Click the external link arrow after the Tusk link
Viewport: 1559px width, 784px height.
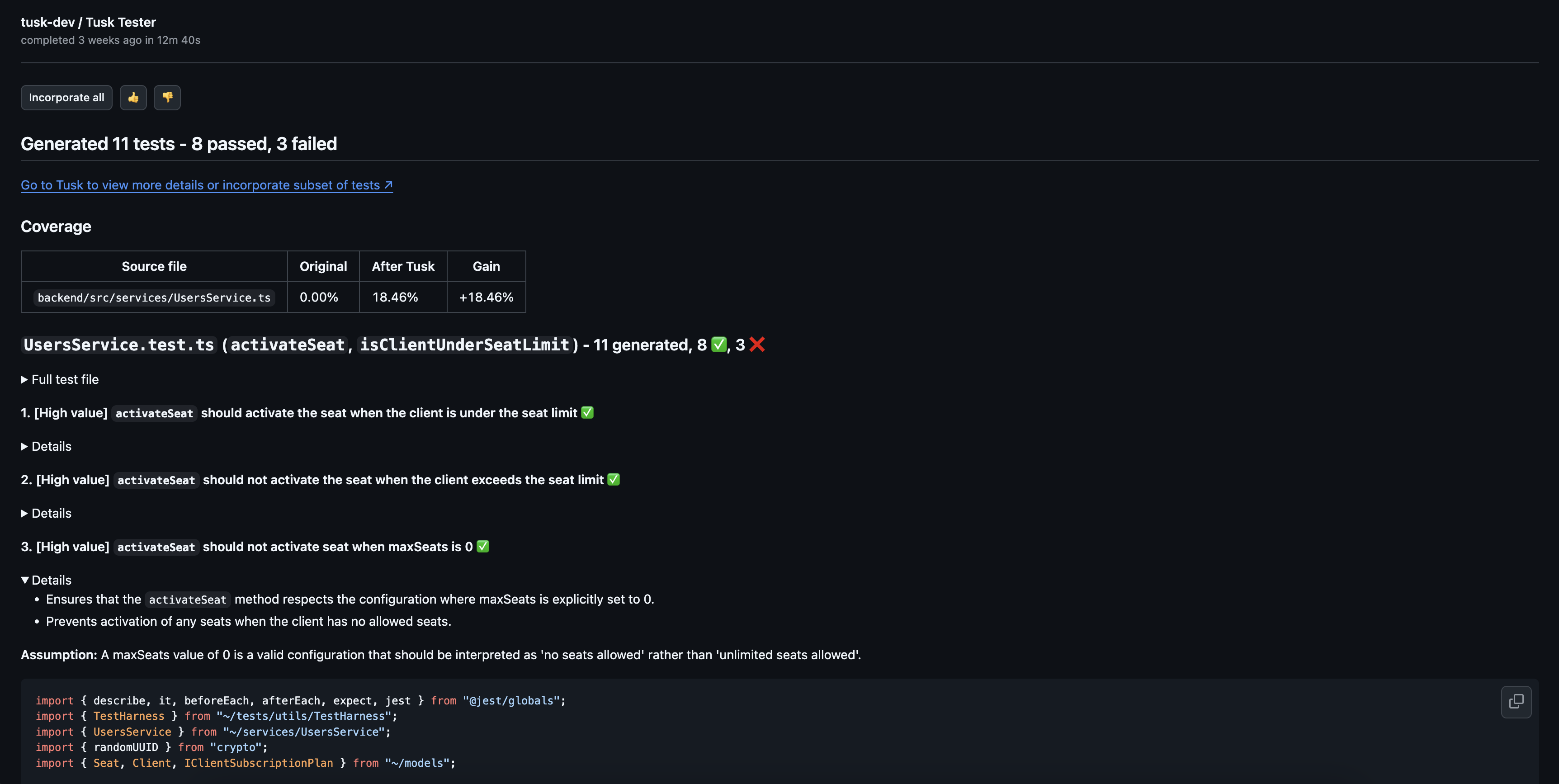coord(388,184)
